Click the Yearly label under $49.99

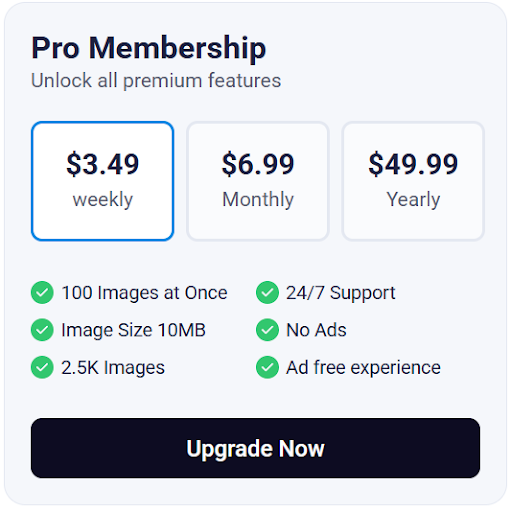click(x=413, y=200)
